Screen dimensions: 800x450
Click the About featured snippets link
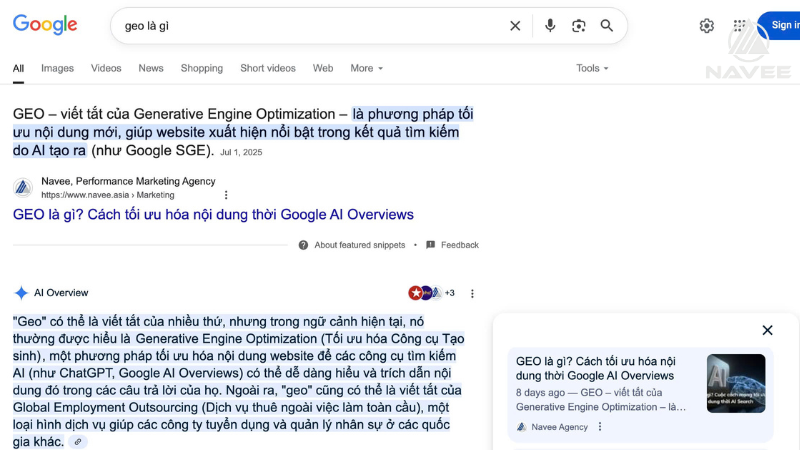click(x=360, y=245)
